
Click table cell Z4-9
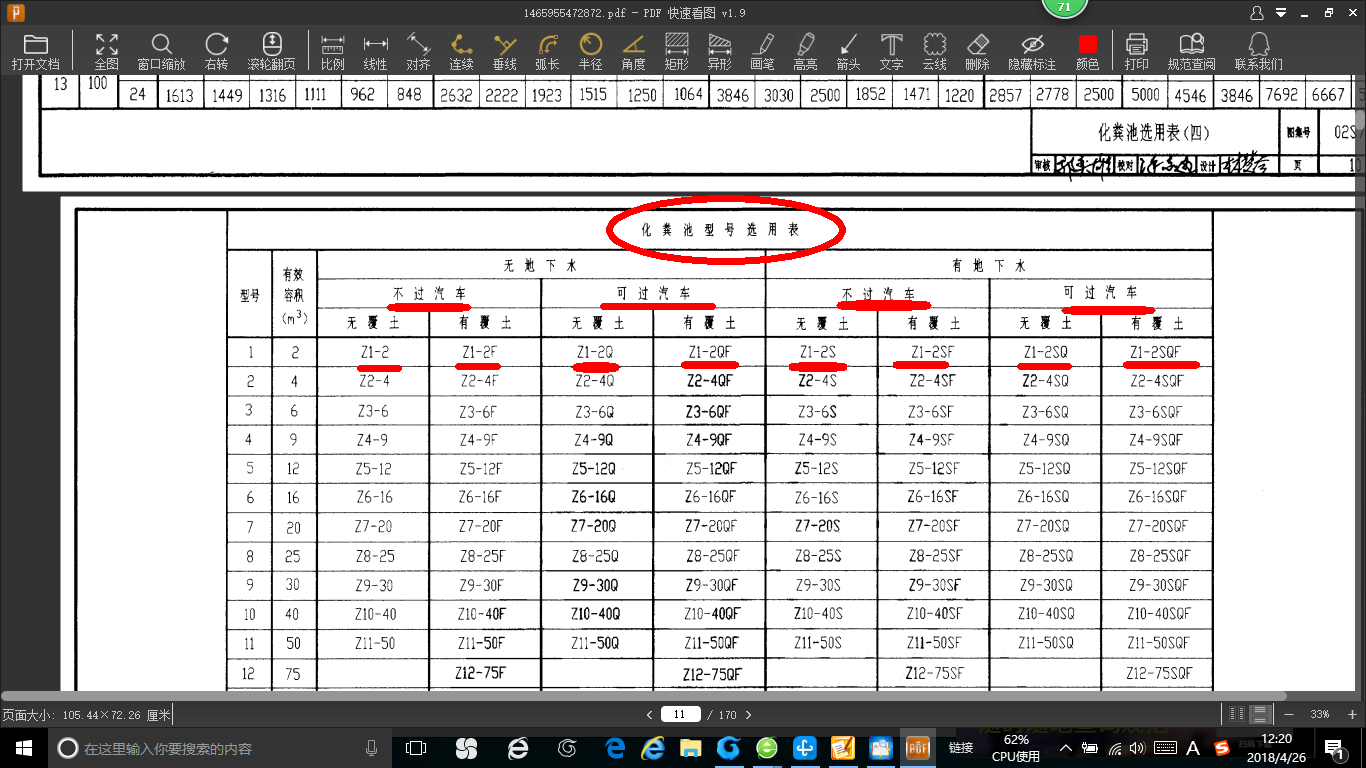pos(373,439)
